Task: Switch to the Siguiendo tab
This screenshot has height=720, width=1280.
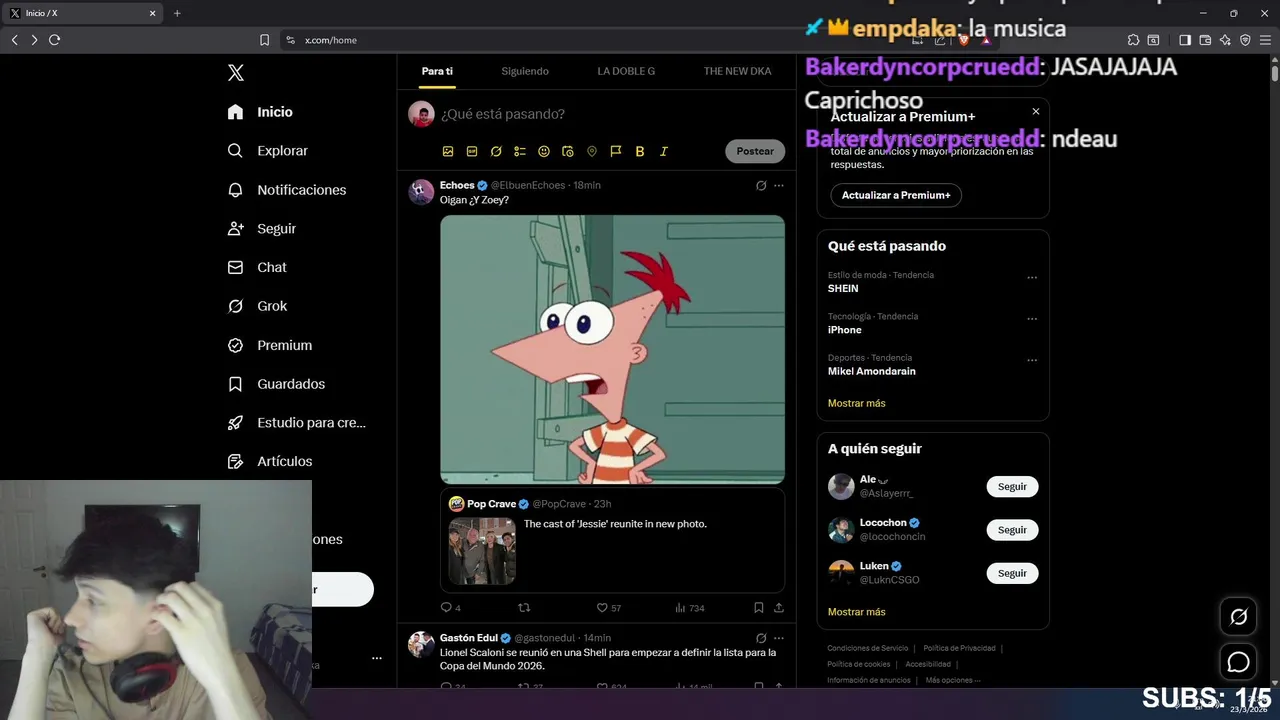Action: click(525, 71)
